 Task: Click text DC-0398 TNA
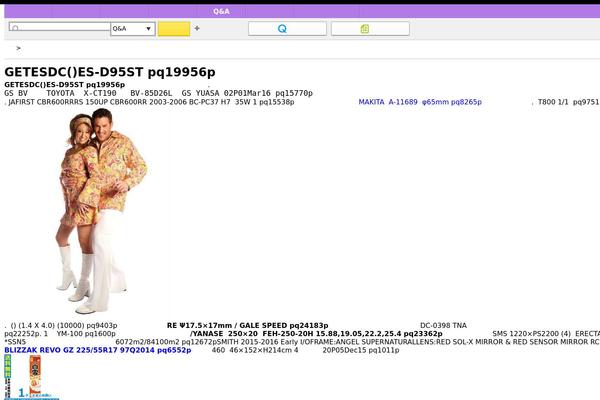point(443,325)
